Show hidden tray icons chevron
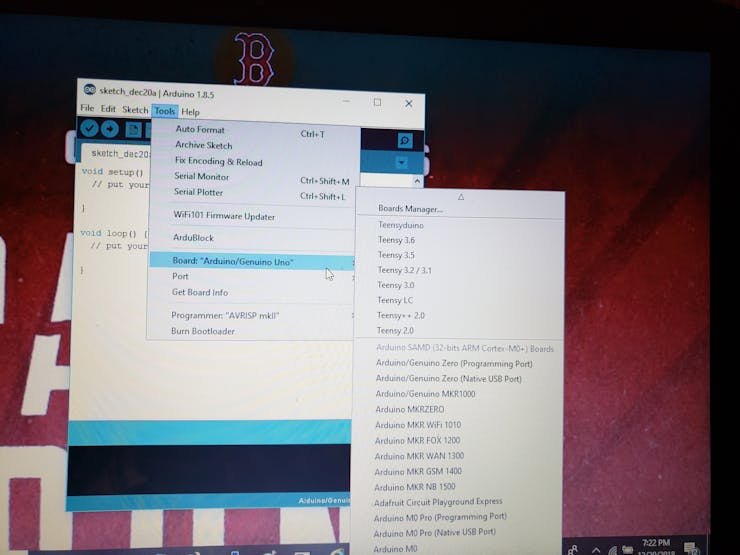740x555 pixels. [x=596, y=550]
